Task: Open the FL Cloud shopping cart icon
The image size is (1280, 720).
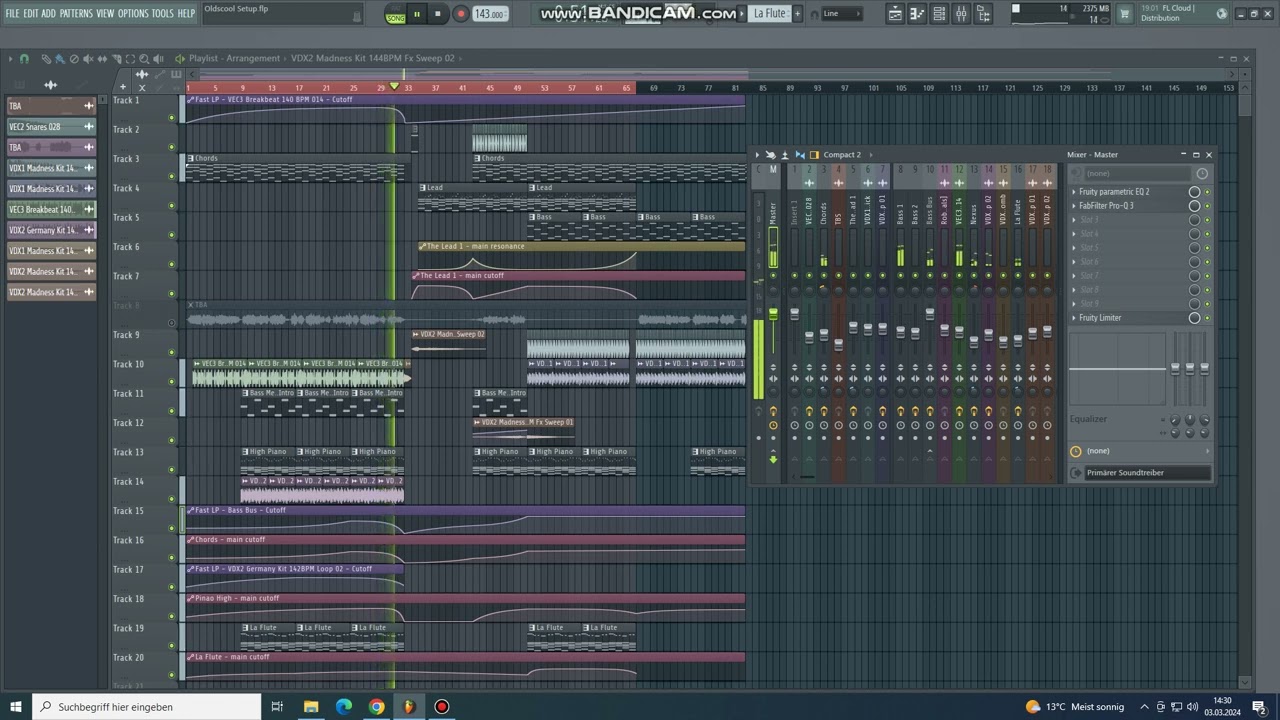Action: coord(1125,13)
